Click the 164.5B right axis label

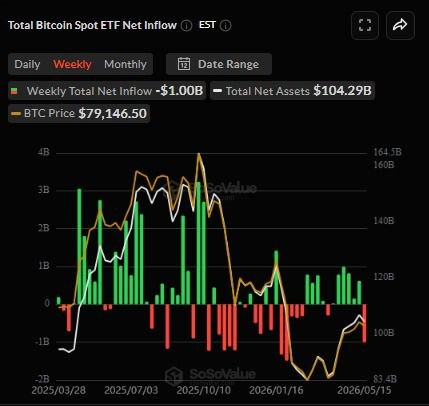pos(387,152)
